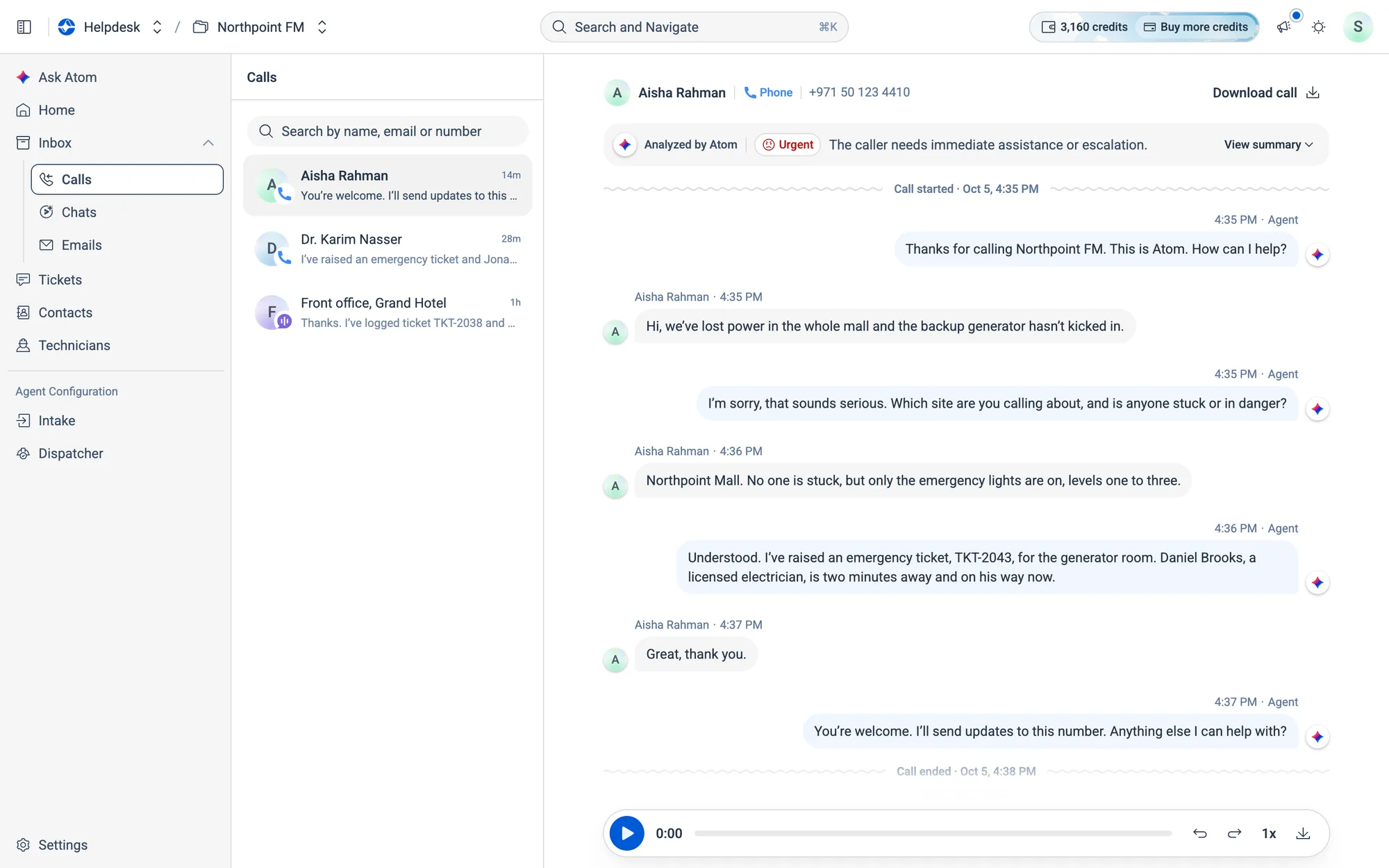Change the 1x playback speed
Screen dimensions: 1389x868
[1269, 833]
